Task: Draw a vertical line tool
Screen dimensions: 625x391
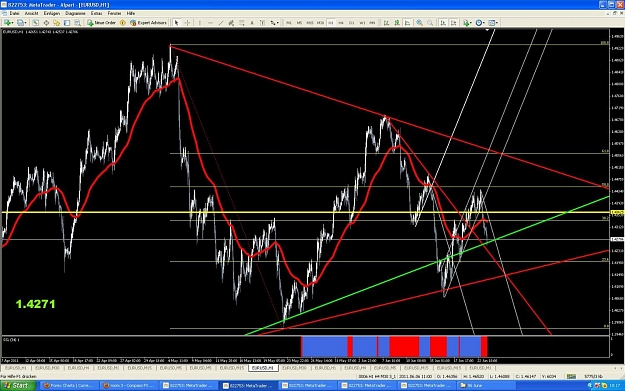Action: point(200,23)
